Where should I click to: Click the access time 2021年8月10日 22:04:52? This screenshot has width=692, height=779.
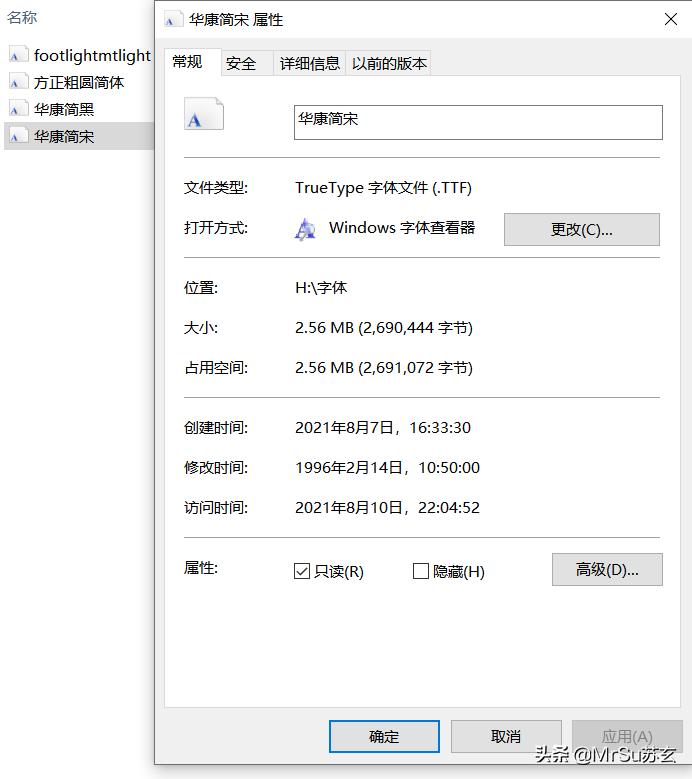[x=387, y=508]
